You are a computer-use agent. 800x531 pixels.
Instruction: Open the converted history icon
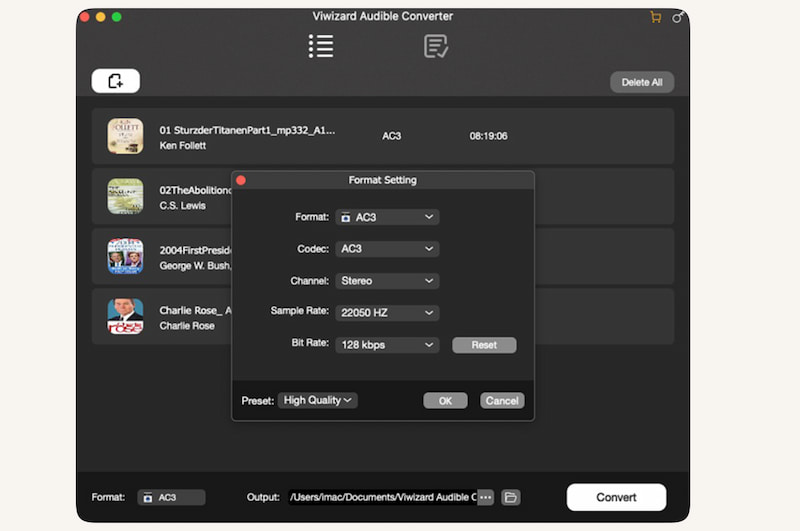coord(436,46)
